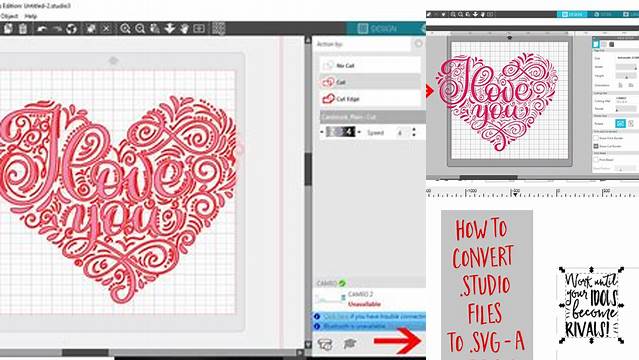Undo the last action
Image resolution: width=639 pixels, height=360 pixels.
[41, 29]
